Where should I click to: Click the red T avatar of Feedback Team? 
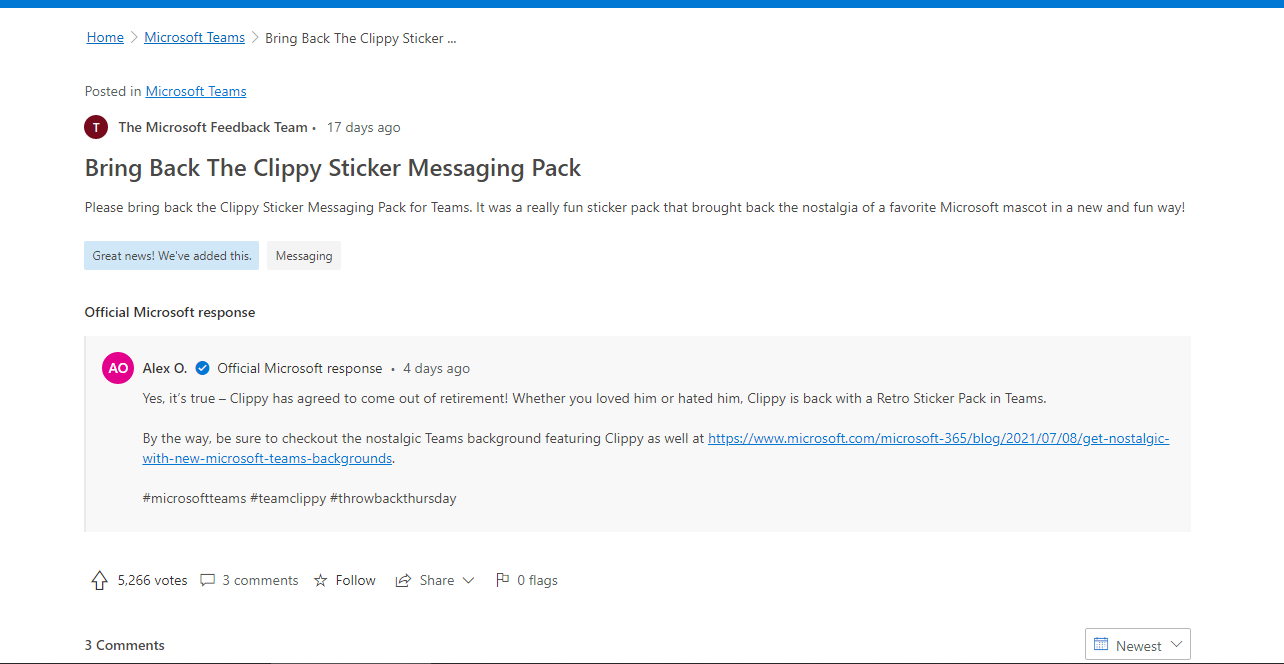[x=96, y=127]
